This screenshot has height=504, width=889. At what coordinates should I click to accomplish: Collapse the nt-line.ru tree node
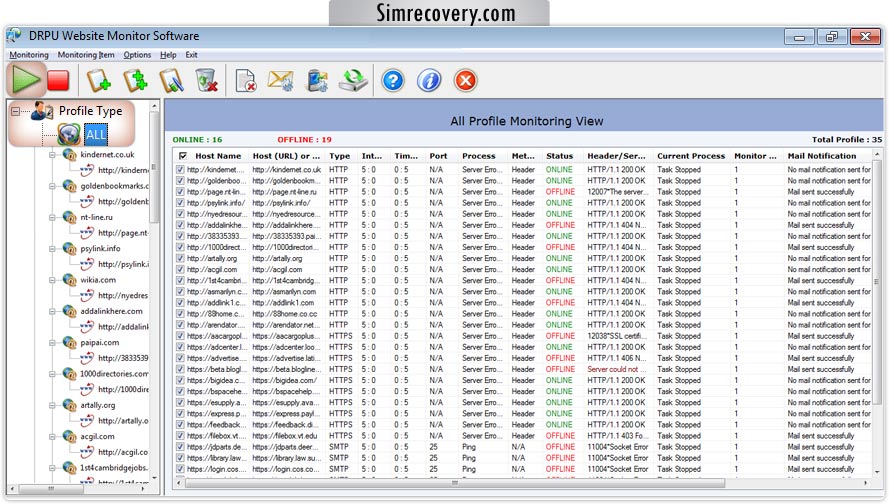(x=52, y=217)
